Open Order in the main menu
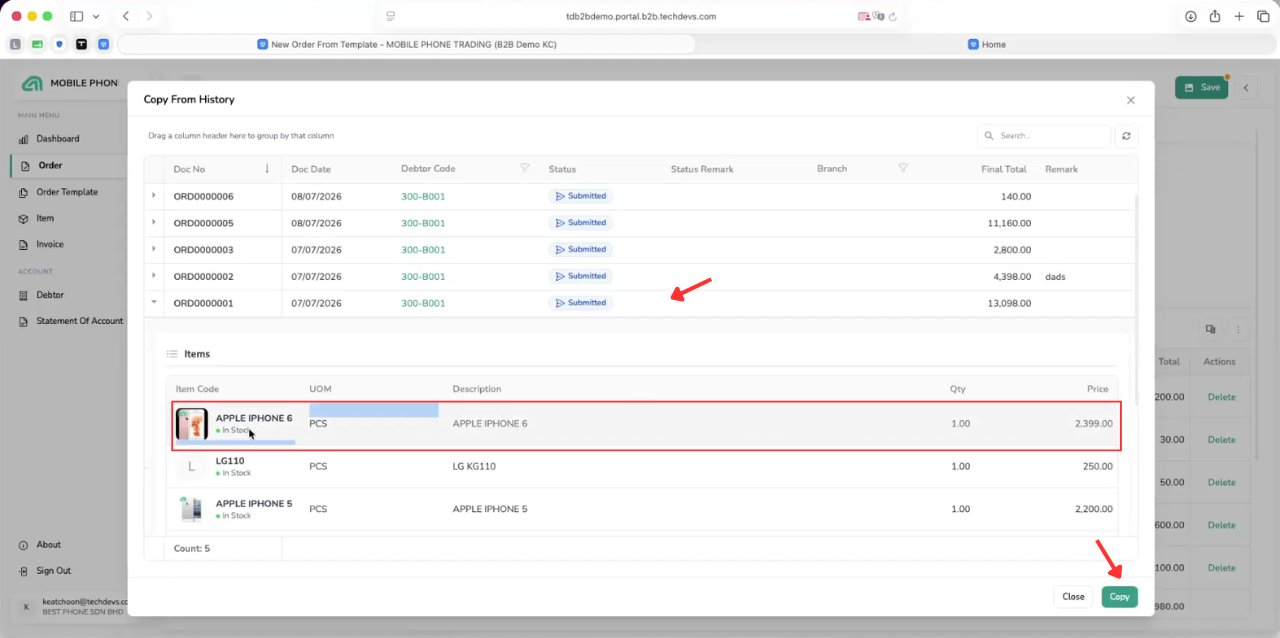 pyautogui.click(x=50, y=165)
